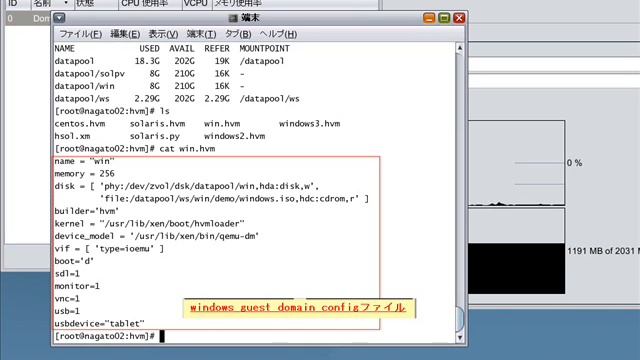The height and width of the screenshot is (360, 640).
Task: Click the device_model qemu-dm line
Action: (x=157, y=236)
